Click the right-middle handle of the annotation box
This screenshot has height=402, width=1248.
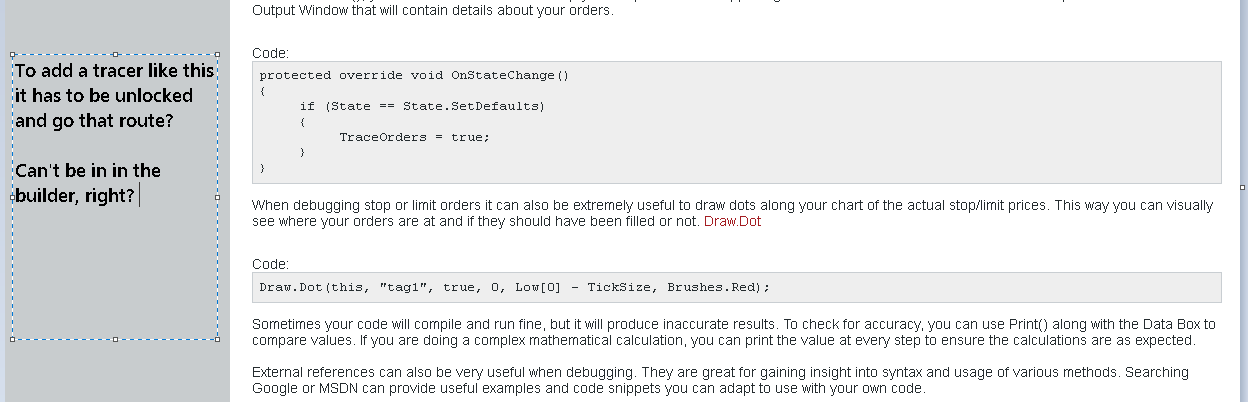click(218, 197)
